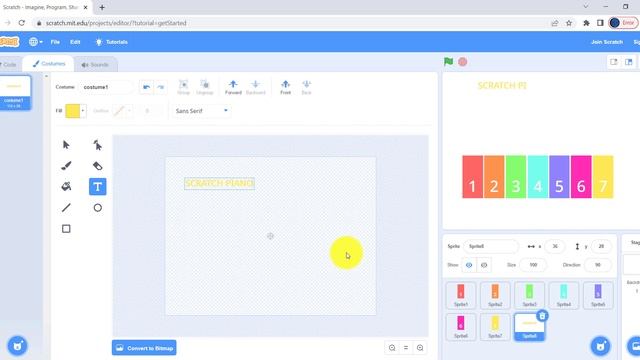Switch stage to large layout
The width and height of the screenshot is (640, 360).
point(629,62)
